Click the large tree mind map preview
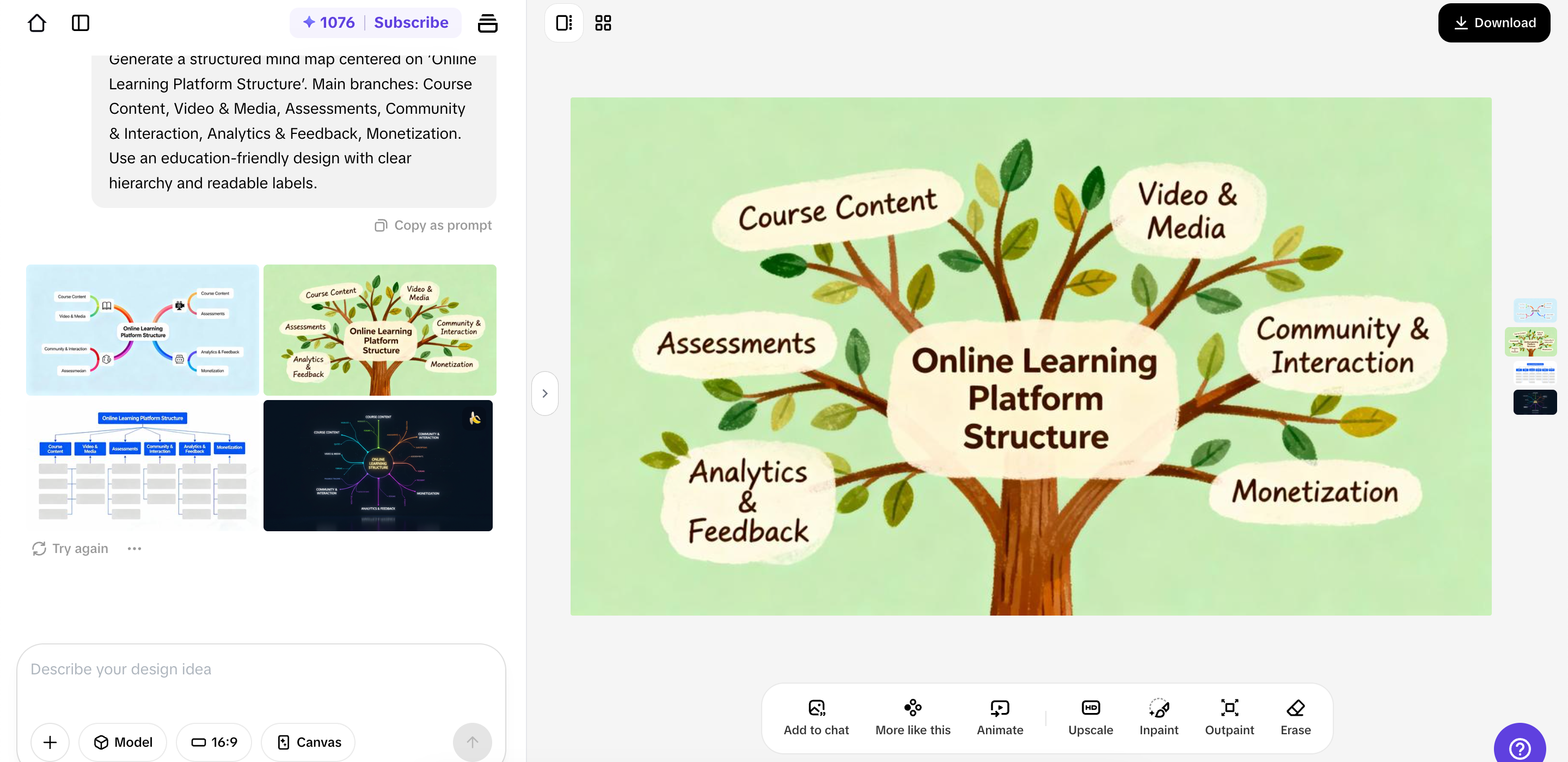Screen dimensions: 1568x762 [1031, 356]
